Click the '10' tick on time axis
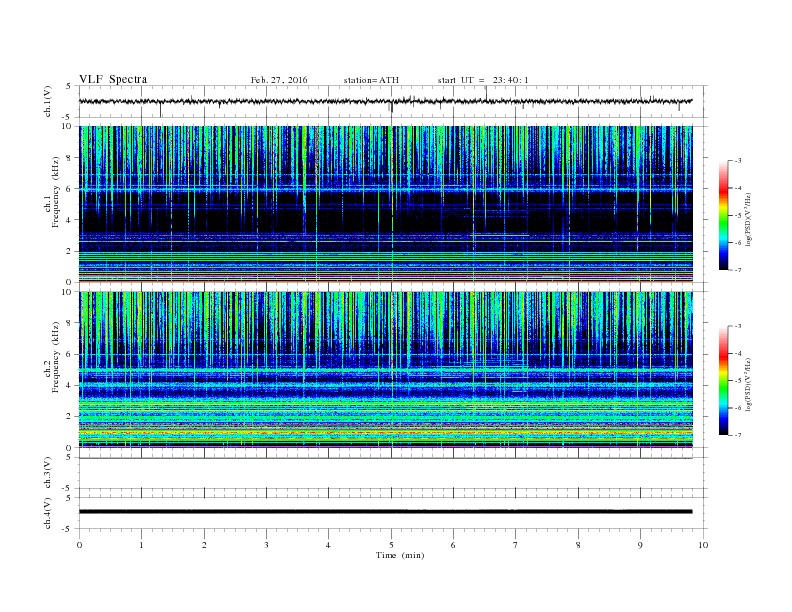792x612 pixels. click(703, 545)
